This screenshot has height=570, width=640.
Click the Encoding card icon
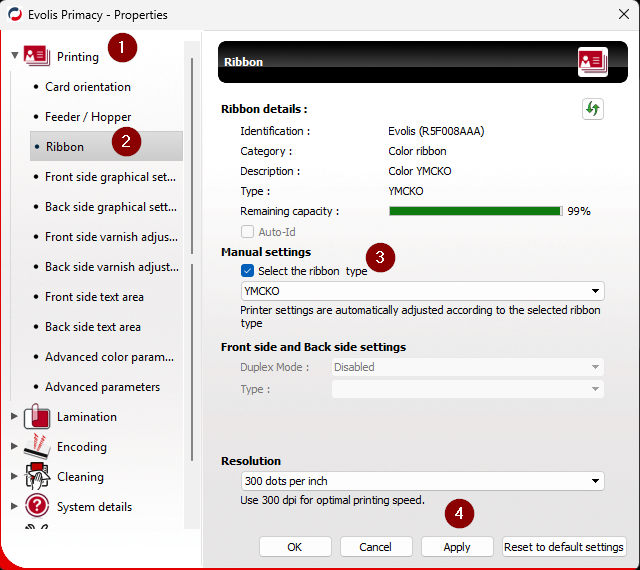click(37, 446)
